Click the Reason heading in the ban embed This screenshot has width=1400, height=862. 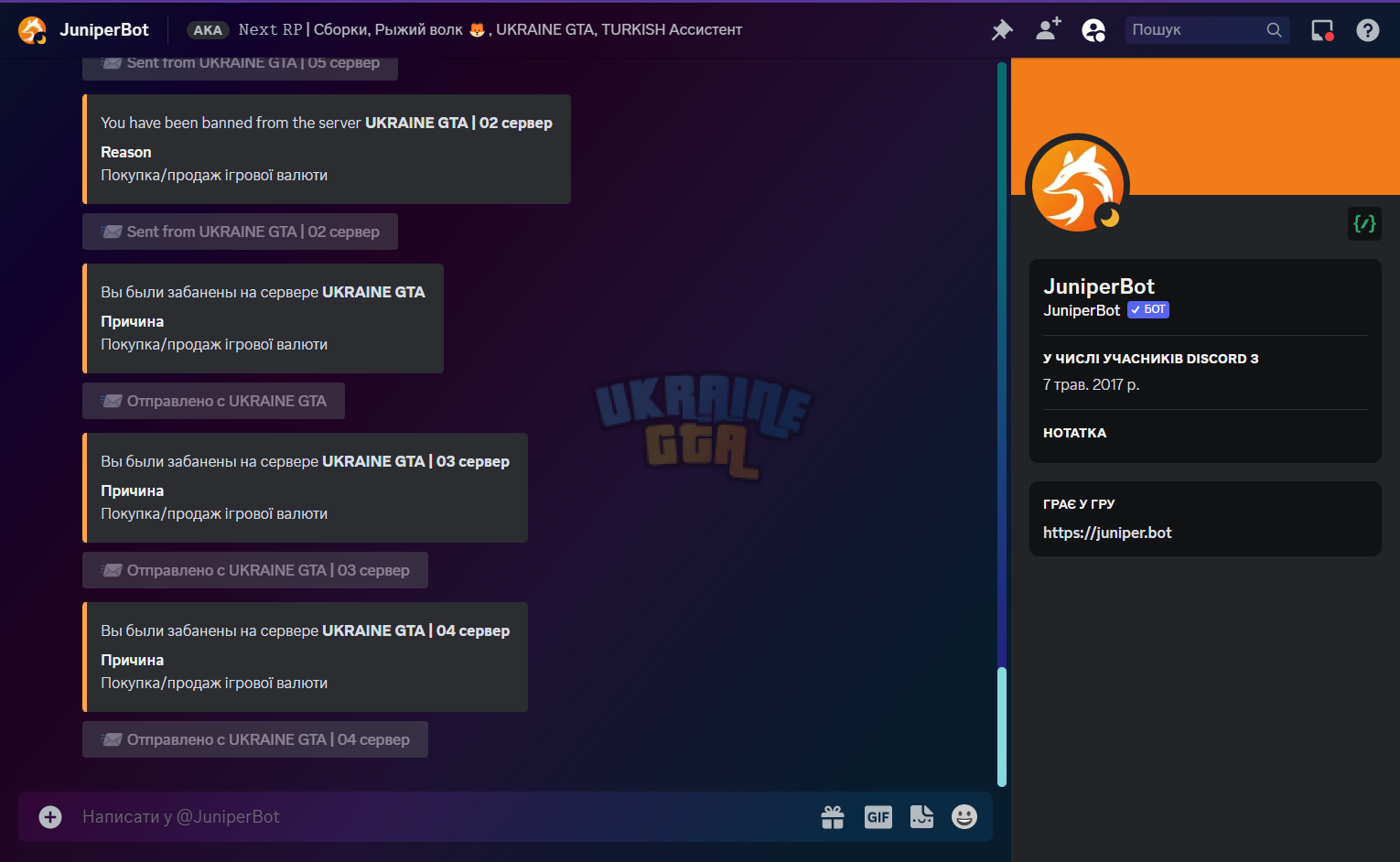click(x=126, y=152)
